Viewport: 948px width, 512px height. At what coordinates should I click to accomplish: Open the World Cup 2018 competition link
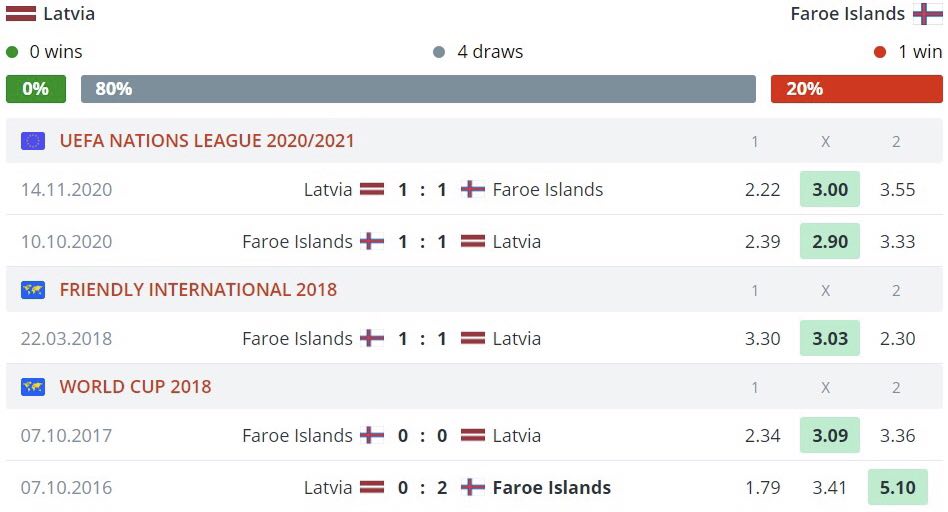pos(135,387)
